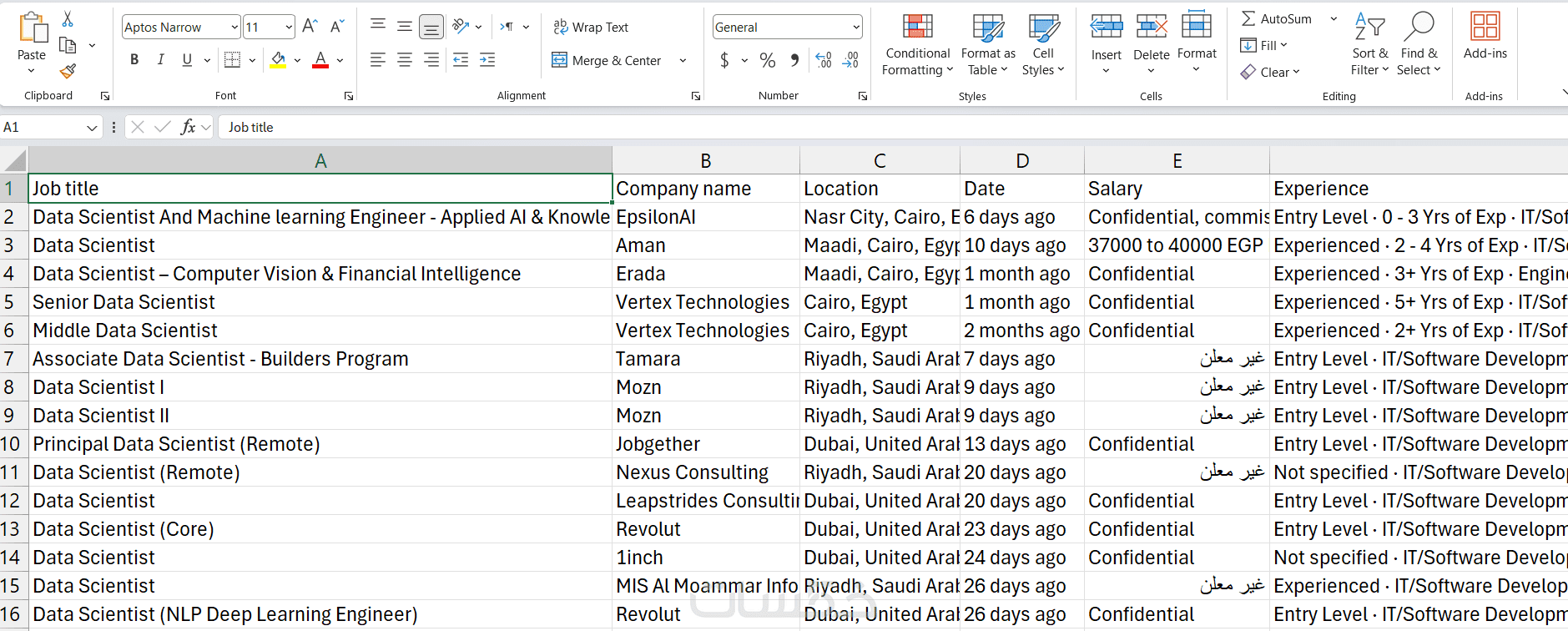Screen dimensions: 1568x631
Task: Apply Comma Style format
Action: coord(795,60)
